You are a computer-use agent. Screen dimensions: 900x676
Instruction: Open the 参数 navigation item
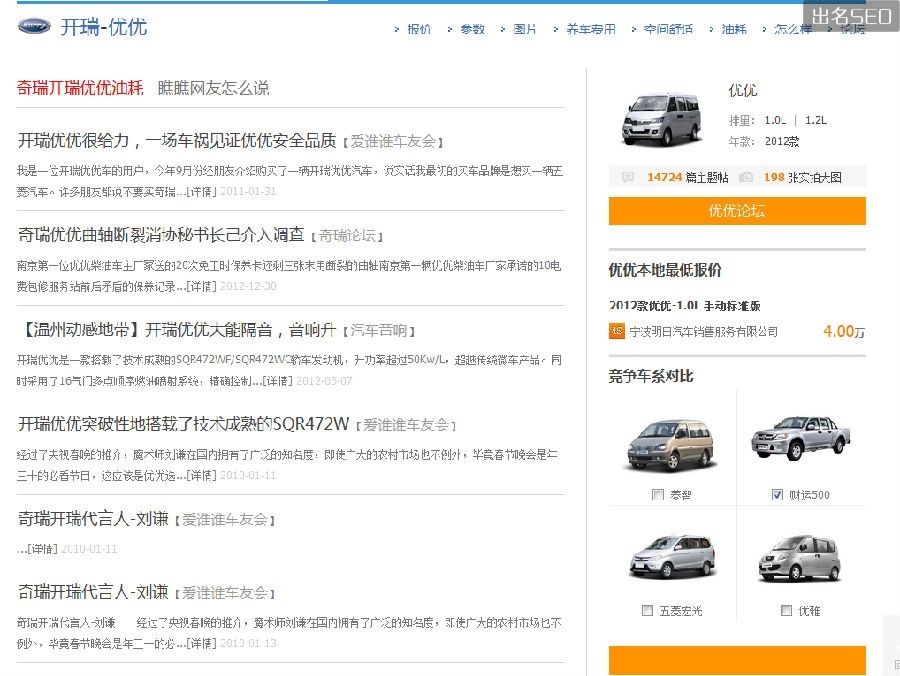point(472,29)
